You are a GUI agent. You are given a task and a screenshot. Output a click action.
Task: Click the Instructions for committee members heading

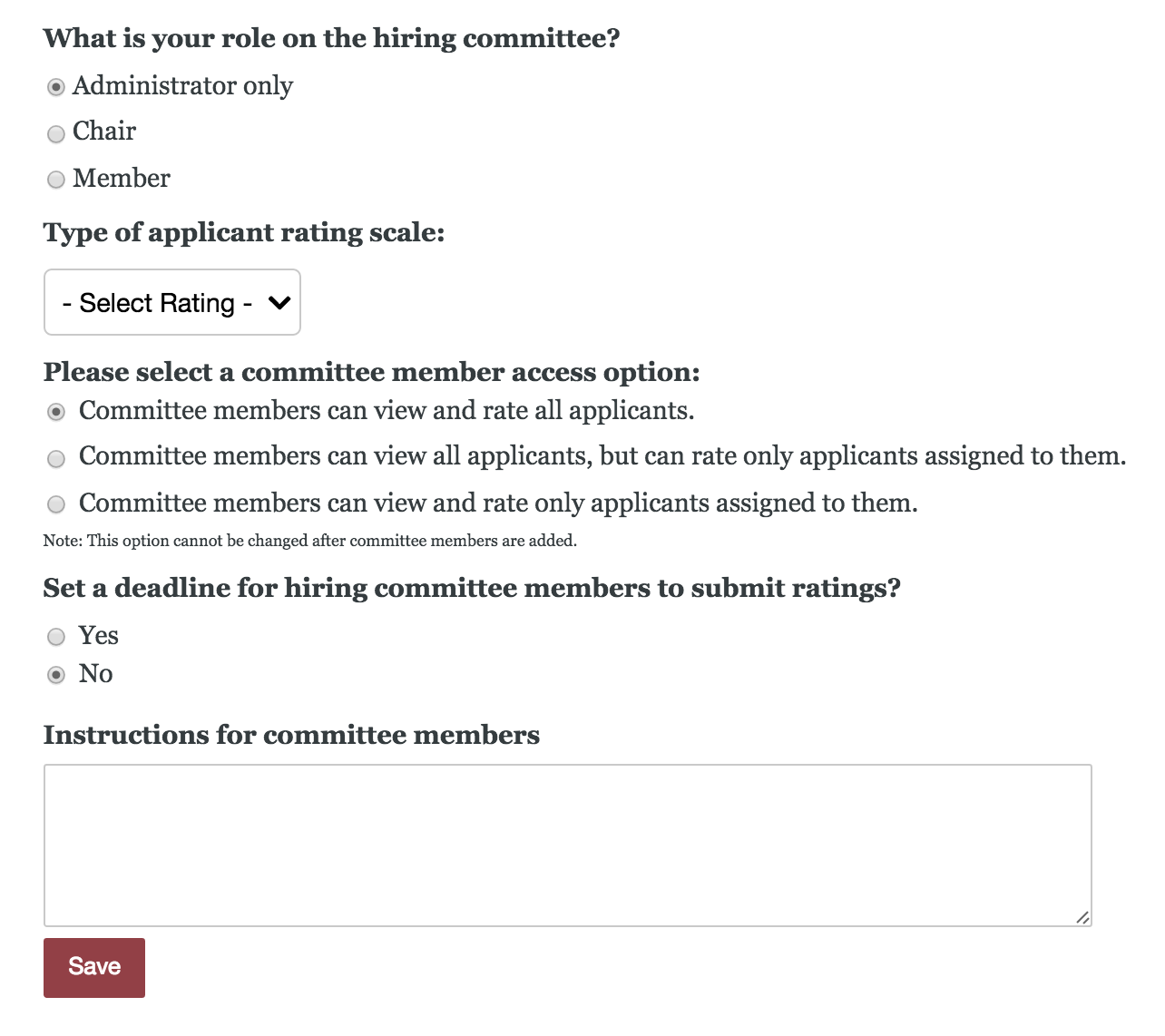pyautogui.click(x=291, y=734)
